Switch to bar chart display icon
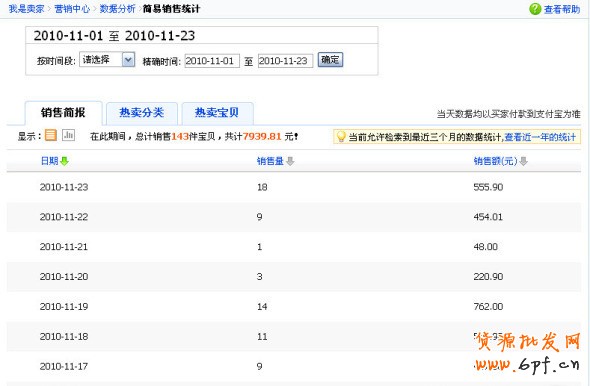 pos(68,135)
